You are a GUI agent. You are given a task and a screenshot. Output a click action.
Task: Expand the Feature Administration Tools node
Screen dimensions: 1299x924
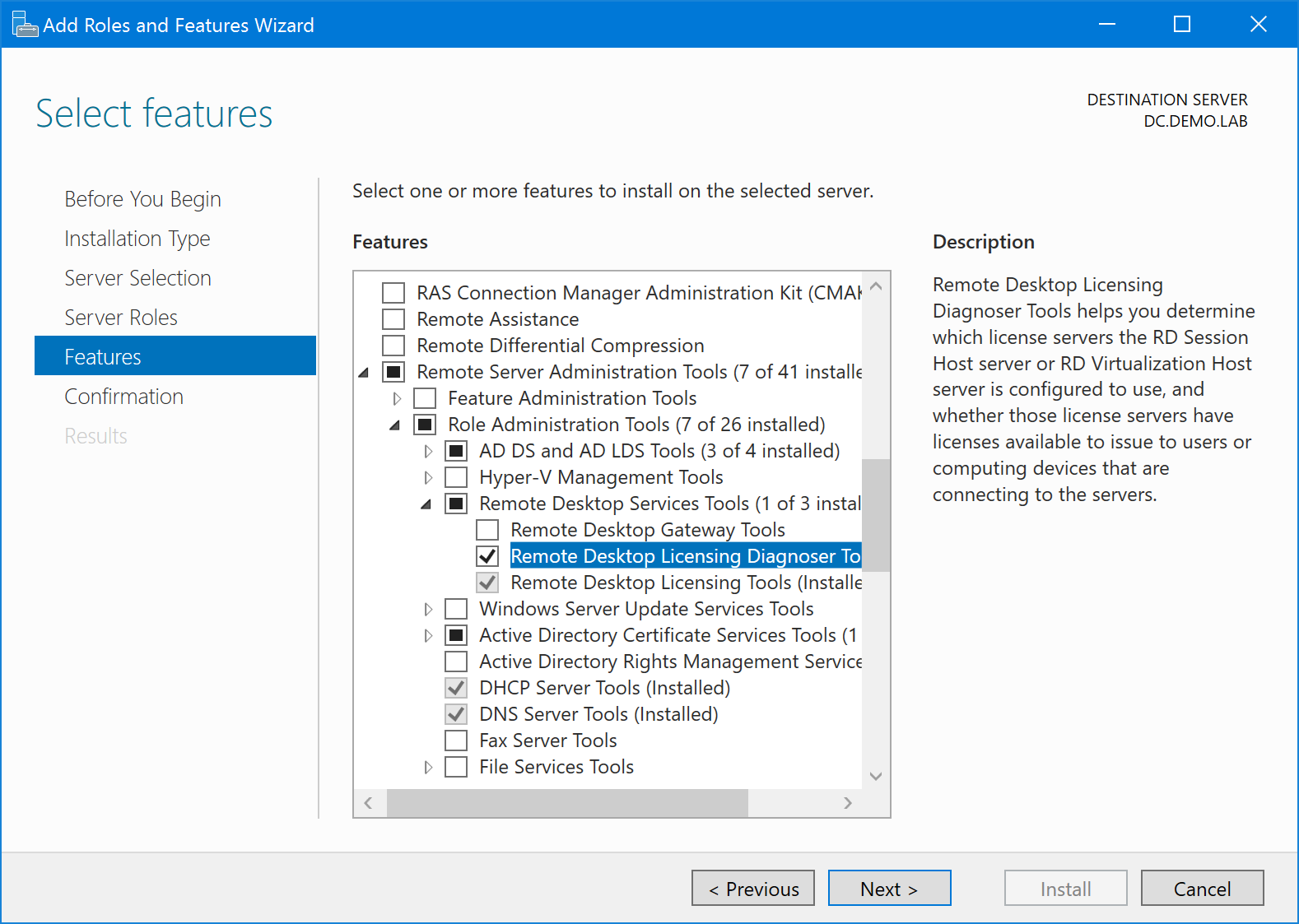pos(397,399)
